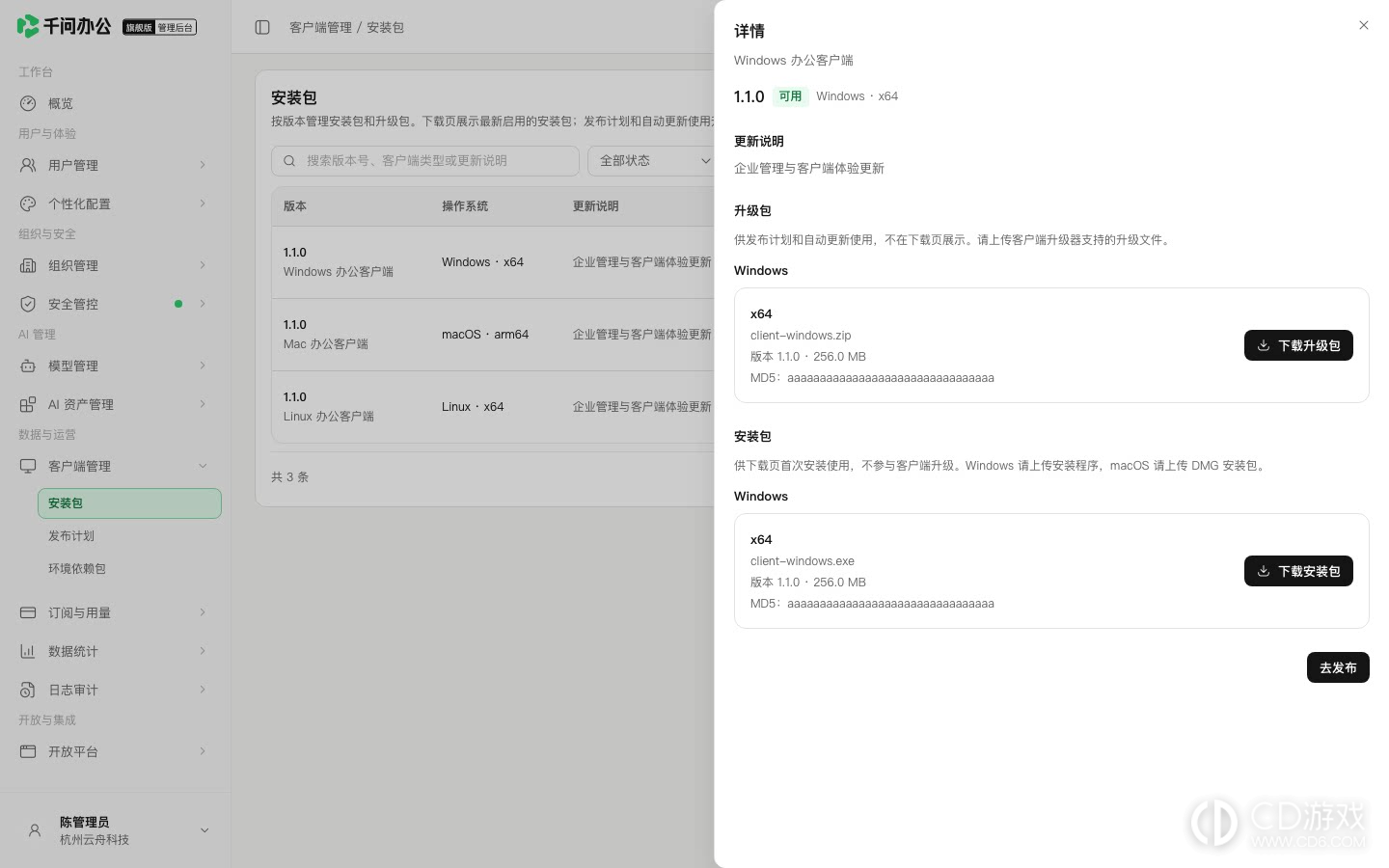Screen dimensions: 1389x868
Task: Click the 个性化配置 palette icon
Action: (x=28, y=203)
